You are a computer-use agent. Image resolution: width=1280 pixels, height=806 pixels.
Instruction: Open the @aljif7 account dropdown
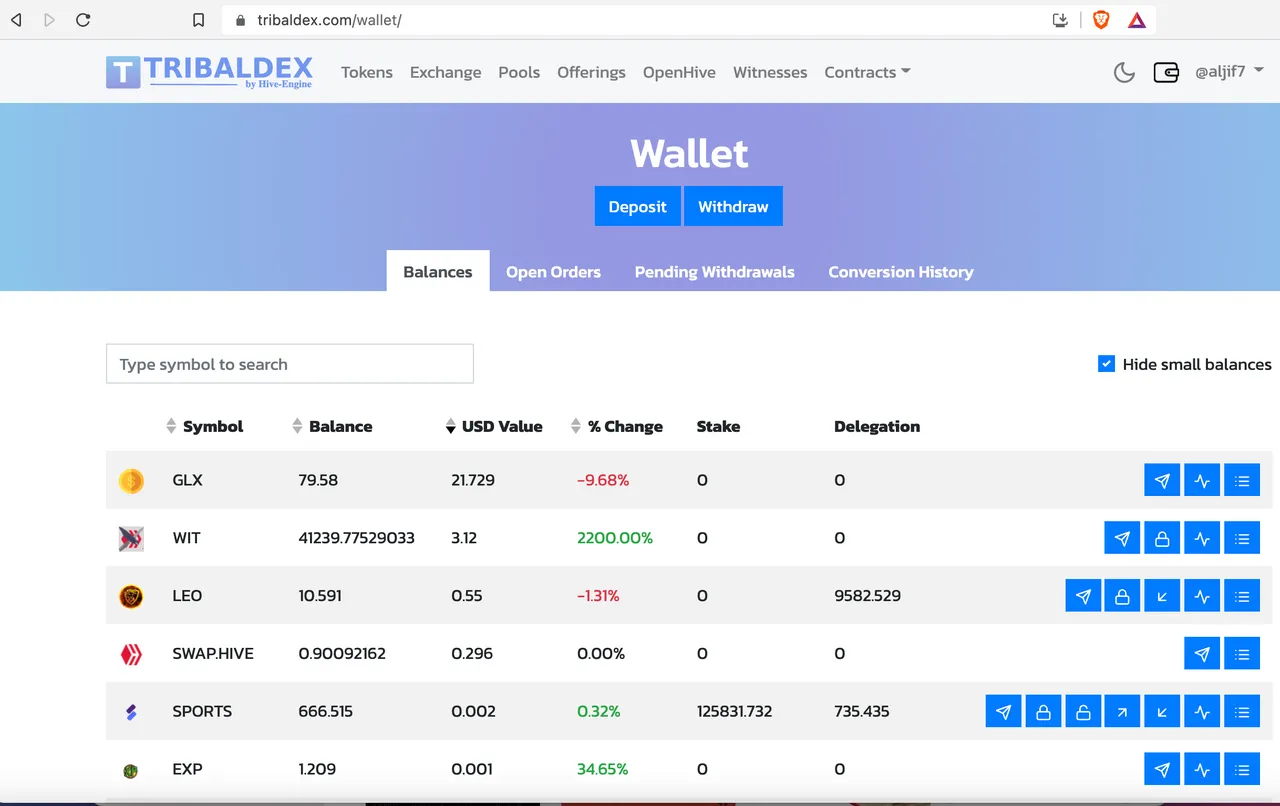pos(1230,72)
